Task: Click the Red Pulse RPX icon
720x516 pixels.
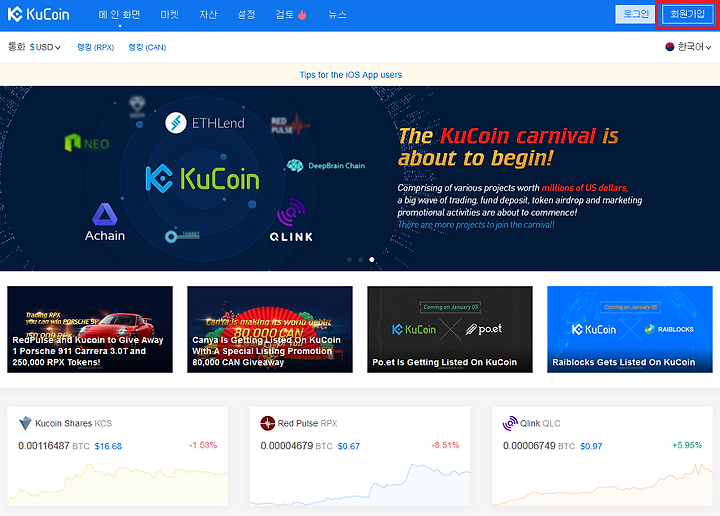Action: pyautogui.click(x=267, y=423)
